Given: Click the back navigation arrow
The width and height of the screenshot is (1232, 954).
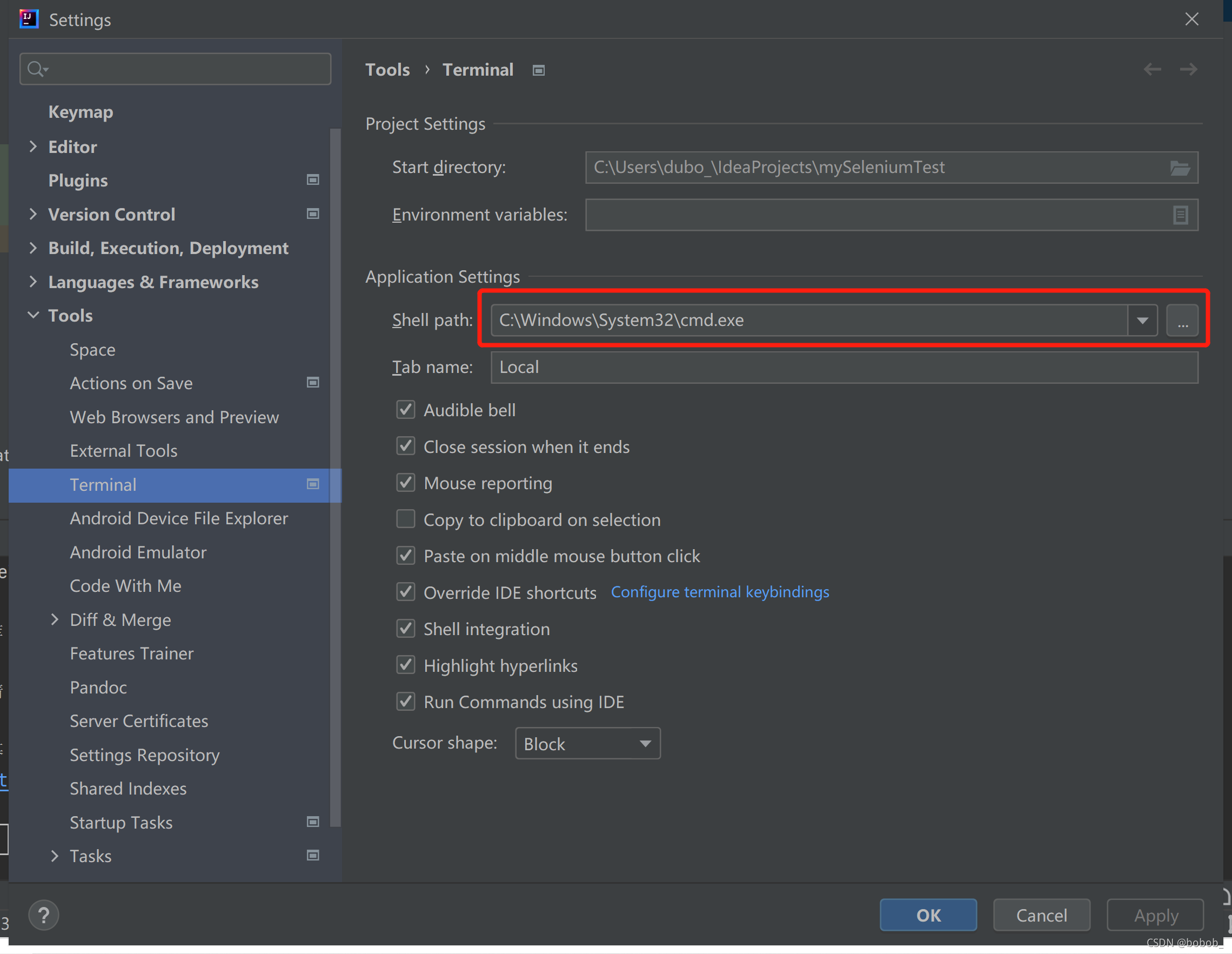Looking at the screenshot, I should pyautogui.click(x=1153, y=69).
